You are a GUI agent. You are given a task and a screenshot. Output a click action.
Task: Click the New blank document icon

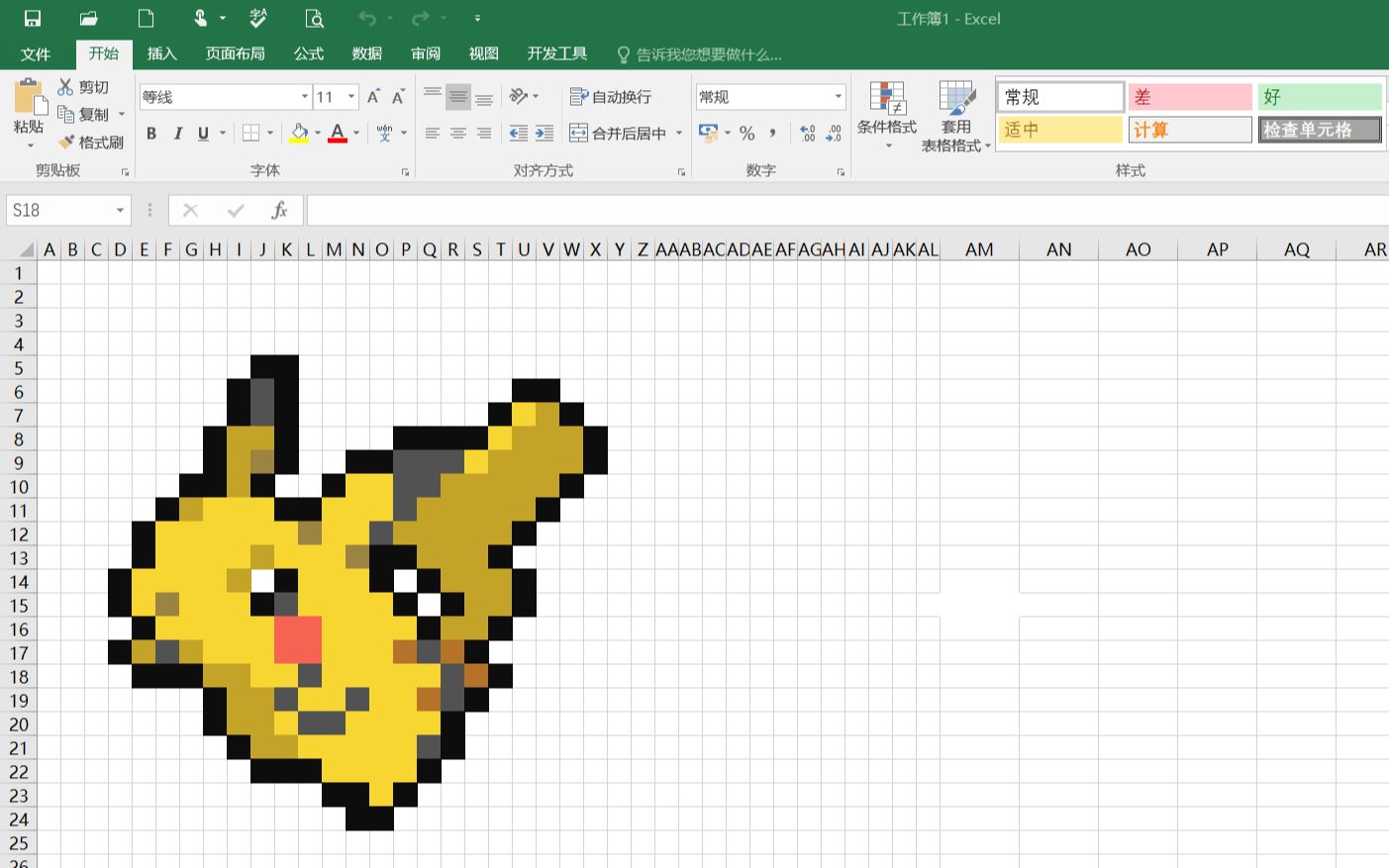pyautogui.click(x=146, y=18)
